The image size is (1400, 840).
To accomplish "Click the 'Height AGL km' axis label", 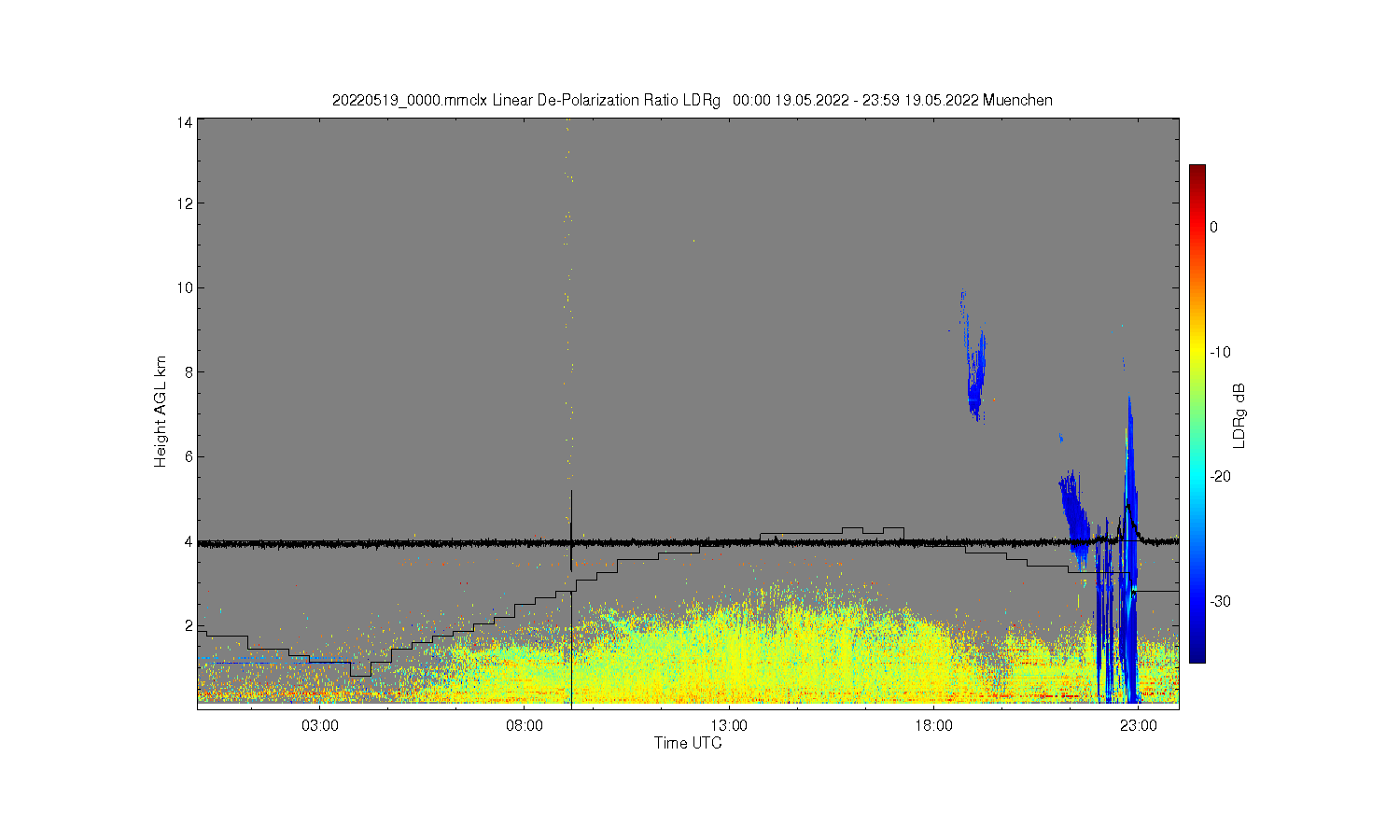I will 161,412.
